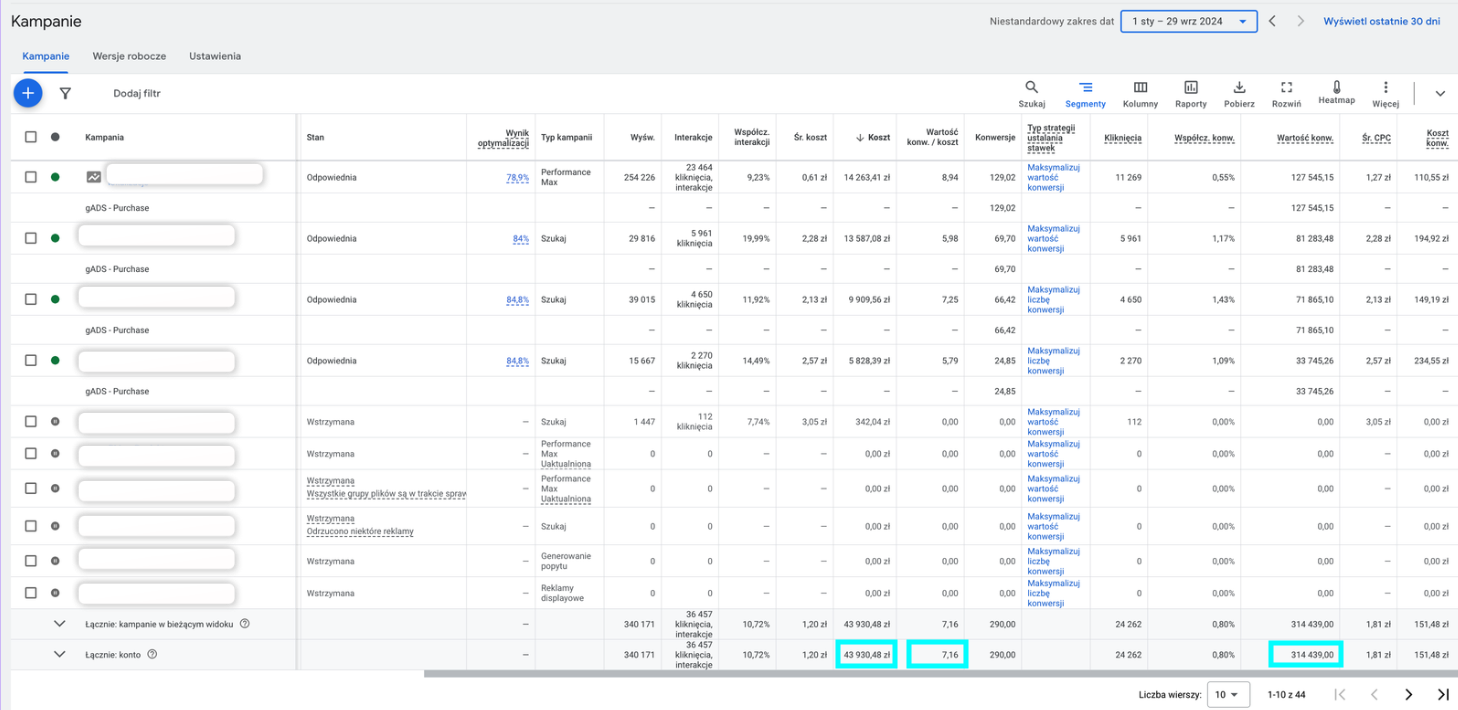Click the Szukaj magnifier icon
This screenshot has height=710, width=1458.
pos(1031,88)
